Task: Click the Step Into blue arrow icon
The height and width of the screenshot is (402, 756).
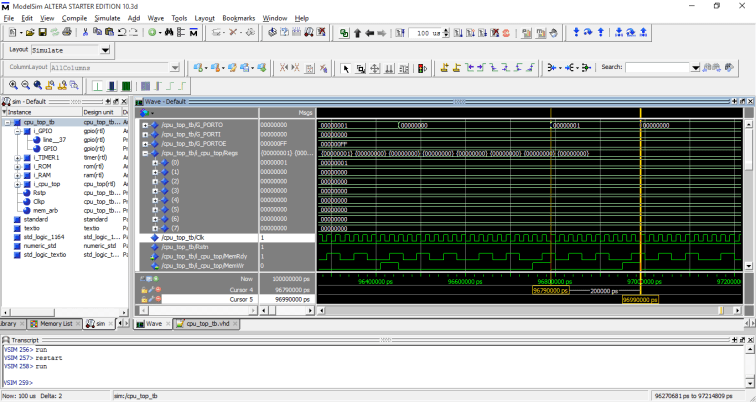Action: [x=576, y=32]
